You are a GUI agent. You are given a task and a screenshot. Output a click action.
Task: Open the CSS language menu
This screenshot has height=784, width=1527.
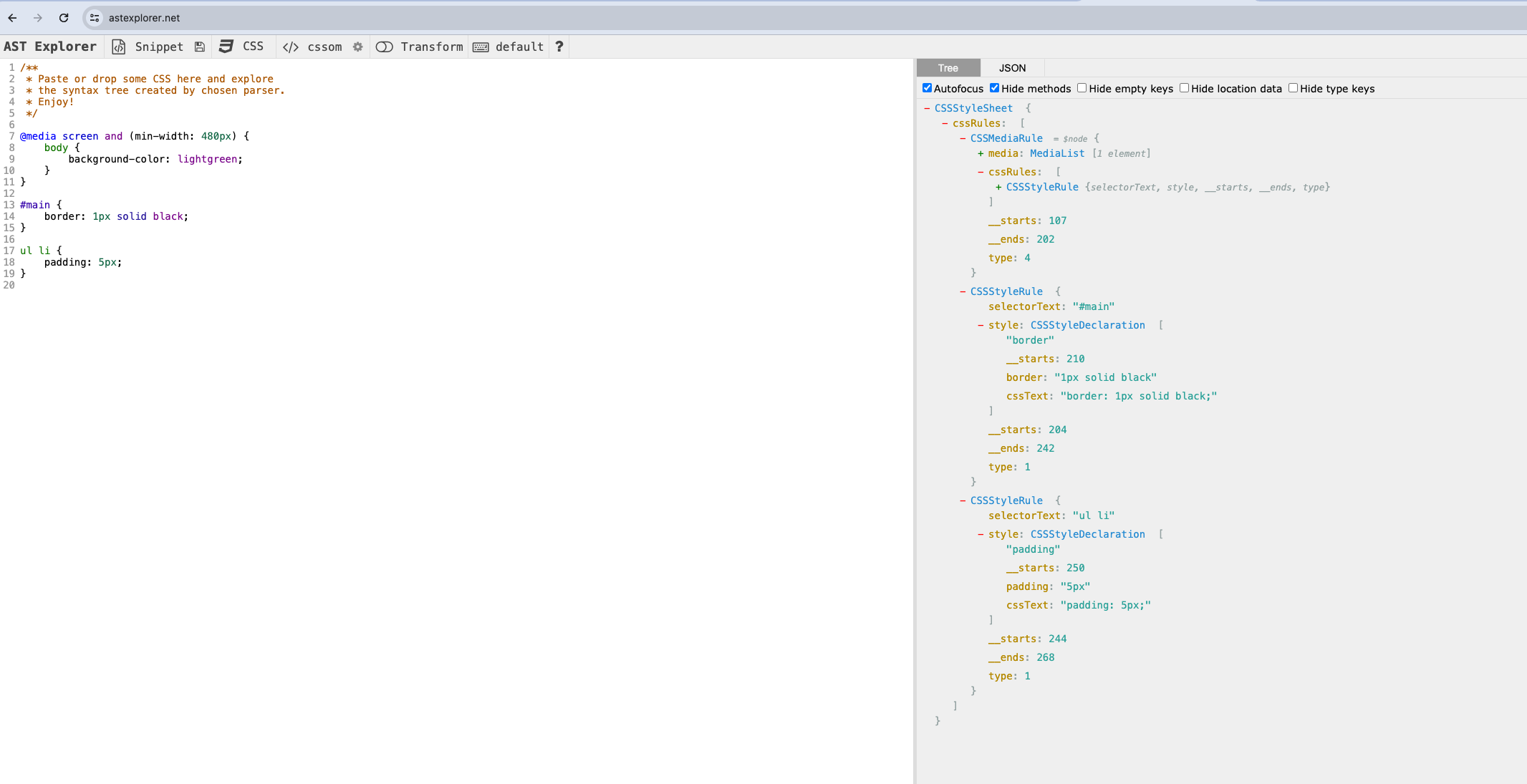click(x=253, y=47)
